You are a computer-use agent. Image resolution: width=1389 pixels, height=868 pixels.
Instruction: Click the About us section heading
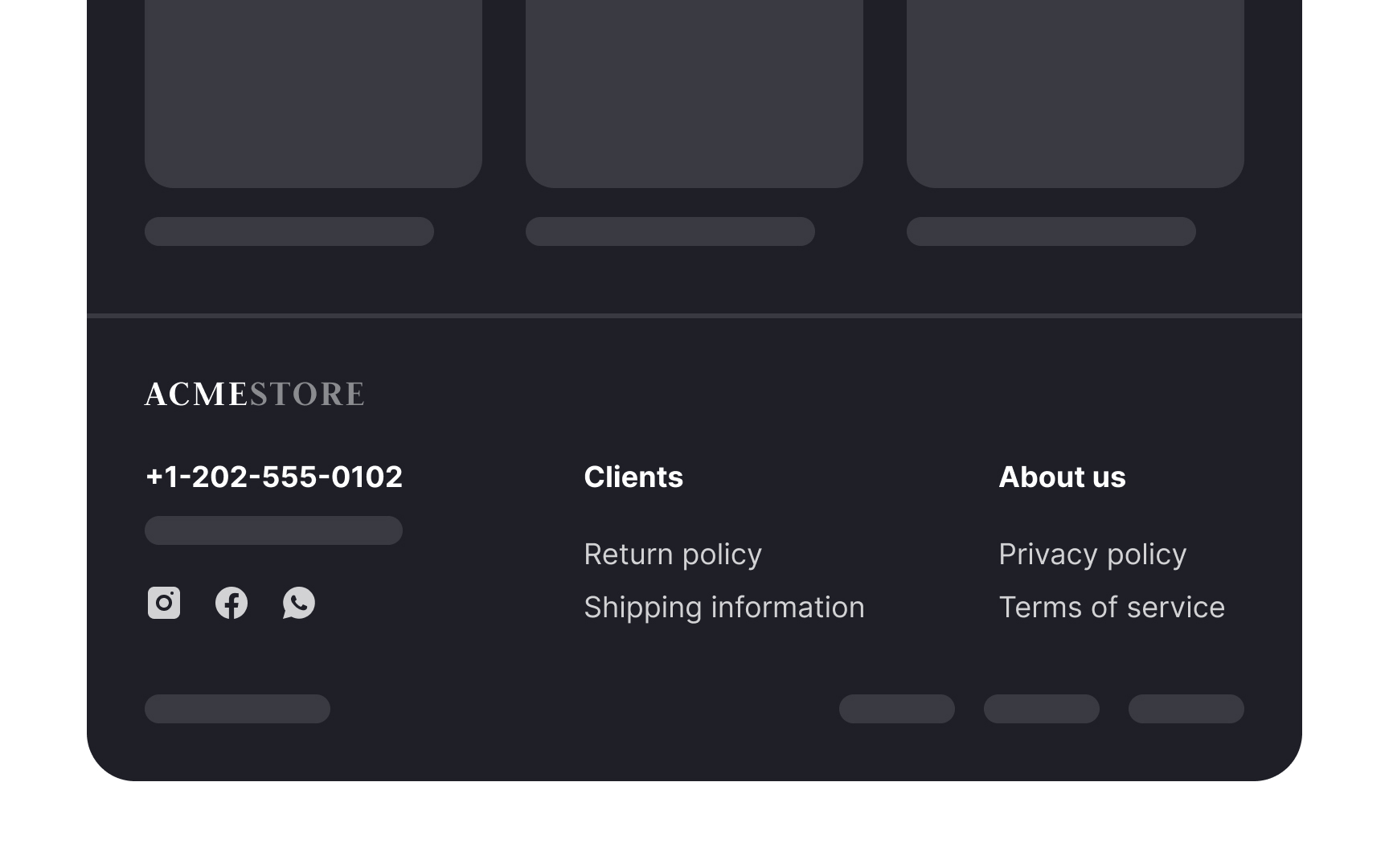tap(1062, 477)
